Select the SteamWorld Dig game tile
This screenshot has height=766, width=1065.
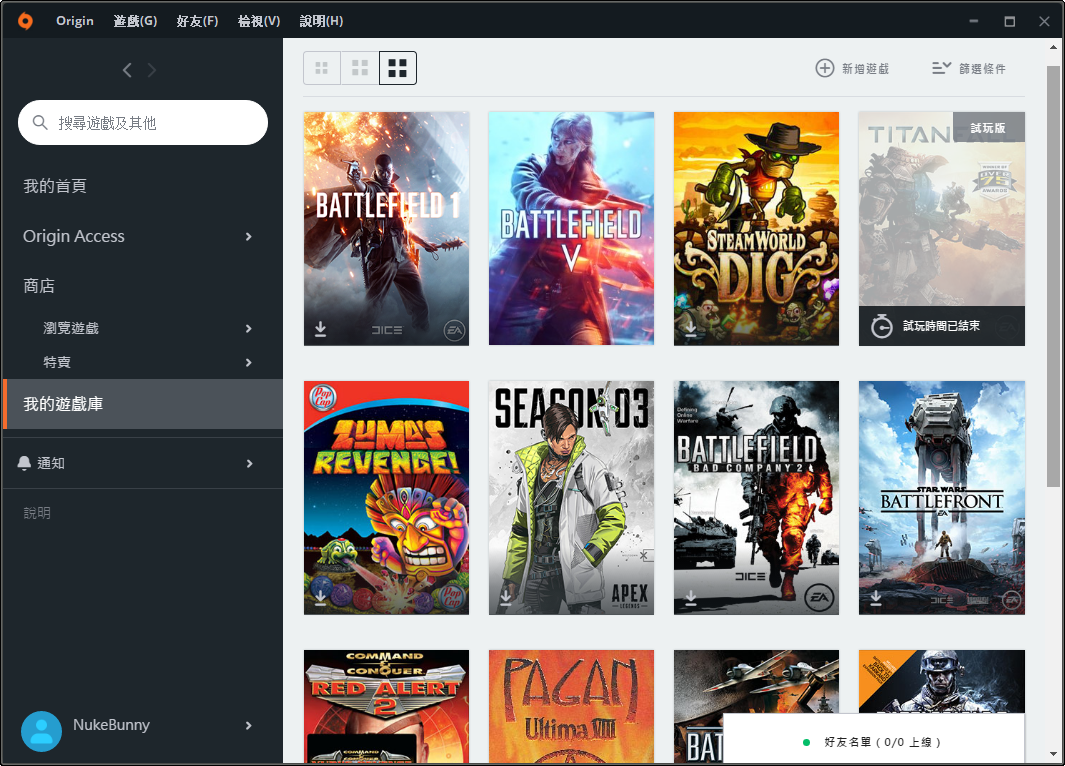pyautogui.click(x=756, y=229)
